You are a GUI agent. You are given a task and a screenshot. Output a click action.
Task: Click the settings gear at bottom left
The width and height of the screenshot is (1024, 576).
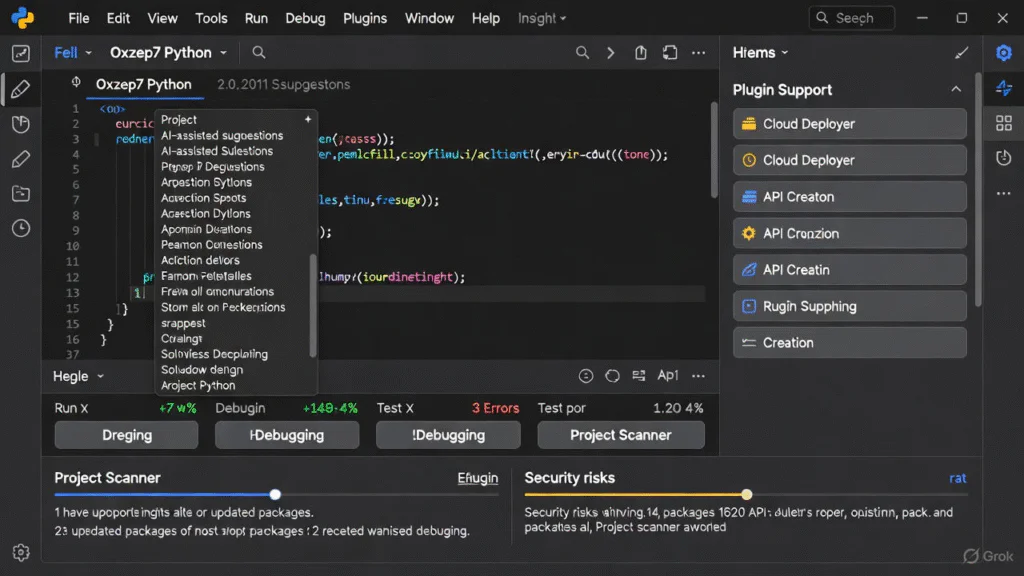coord(21,552)
